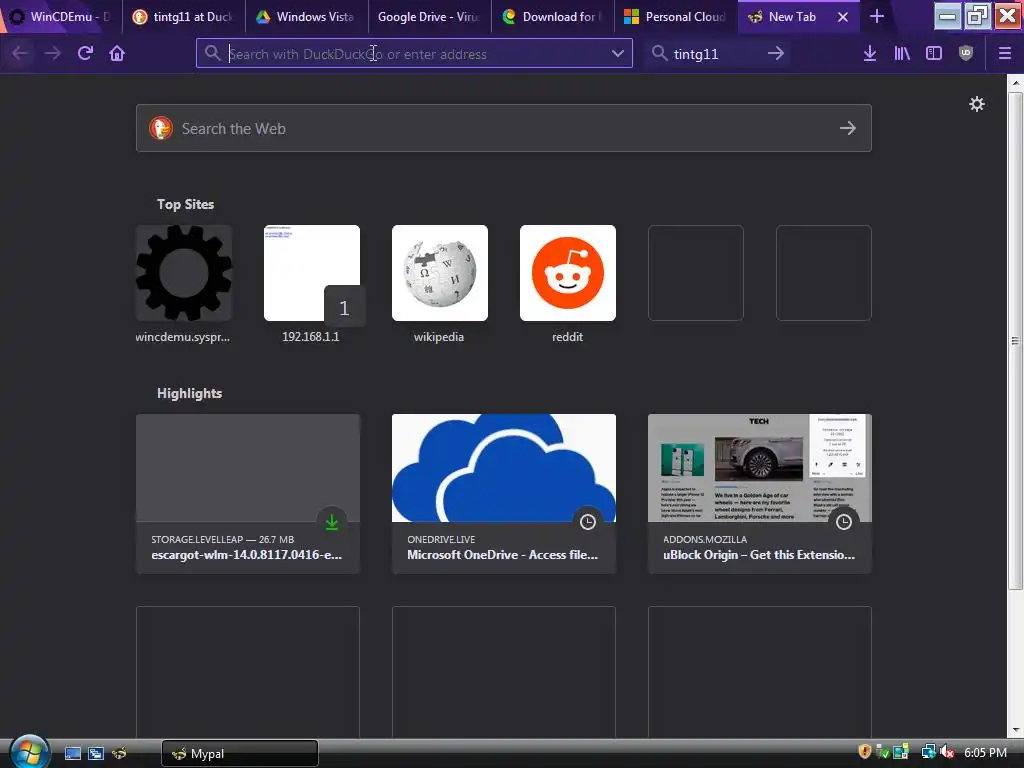1024x768 pixels.
Task: Click the scrollbar down arrow
Action: click(1015, 729)
